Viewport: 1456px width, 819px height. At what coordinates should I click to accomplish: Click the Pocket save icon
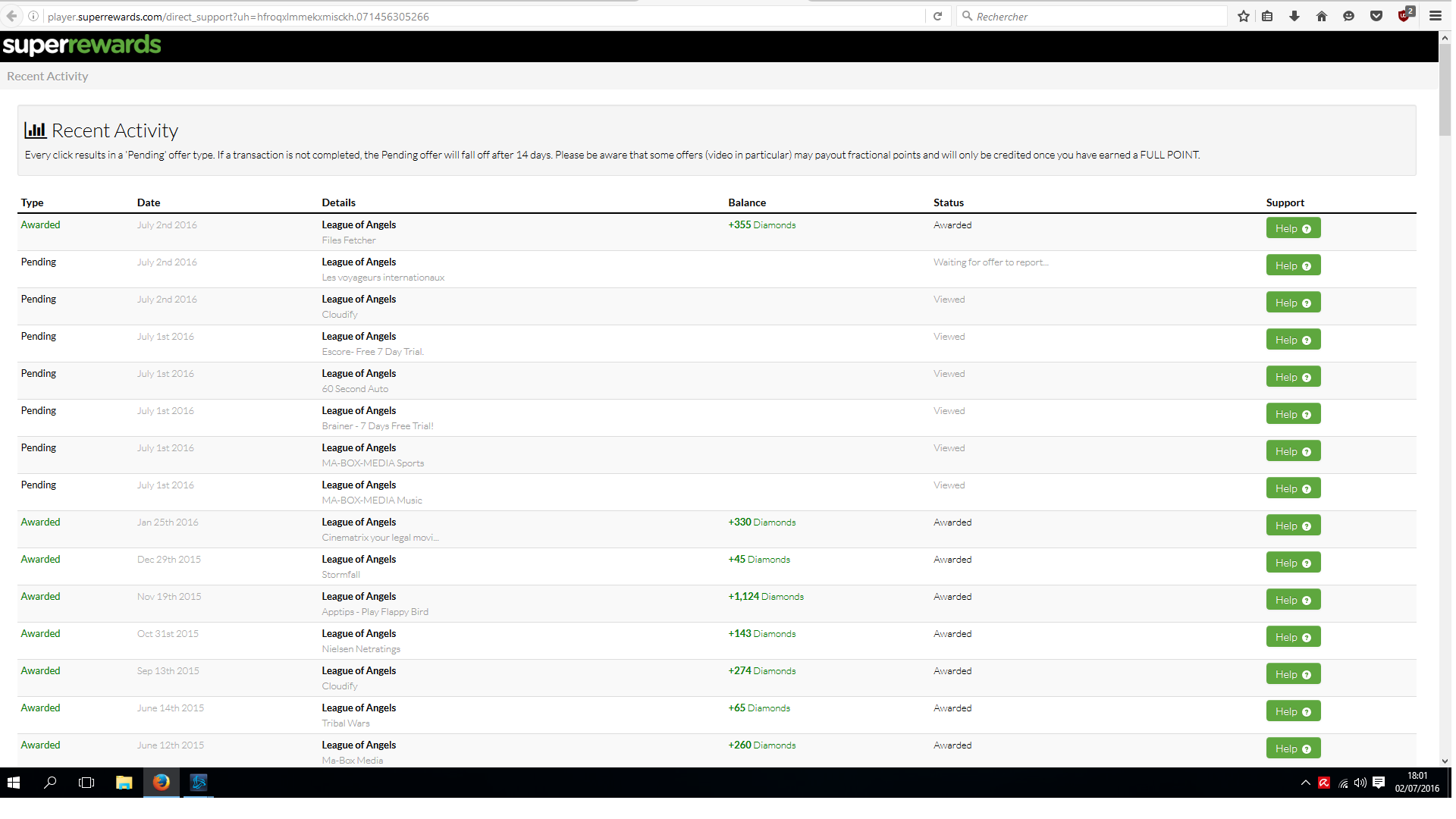coord(1376,16)
